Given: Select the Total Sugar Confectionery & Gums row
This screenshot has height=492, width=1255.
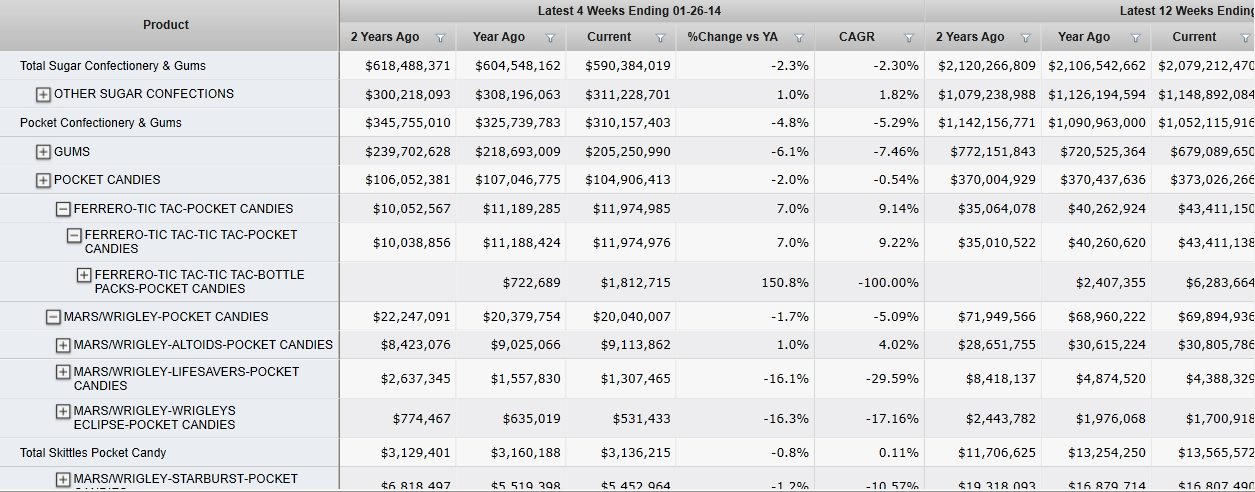Looking at the screenshot, I should click(x=113, y=66).
